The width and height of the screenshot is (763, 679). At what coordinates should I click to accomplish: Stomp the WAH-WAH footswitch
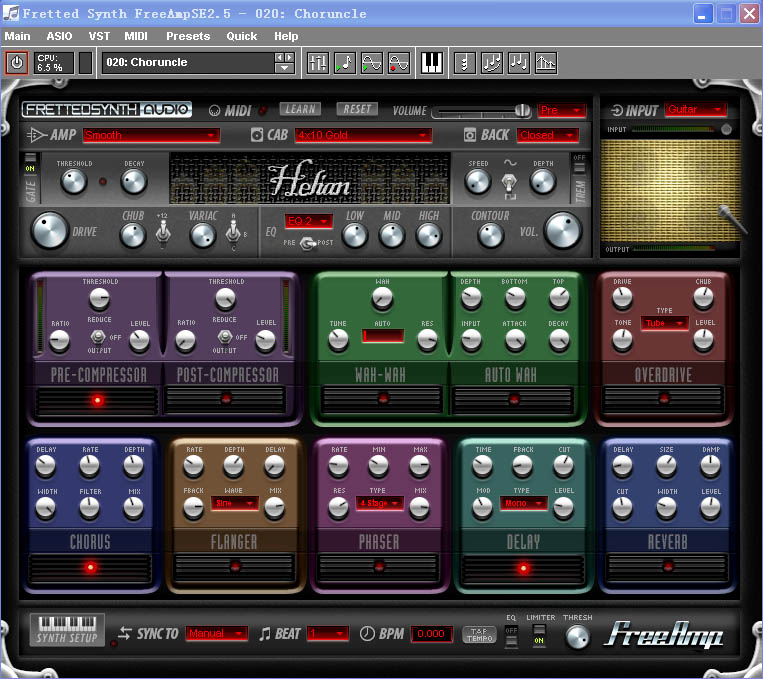[x=382, y=400]
